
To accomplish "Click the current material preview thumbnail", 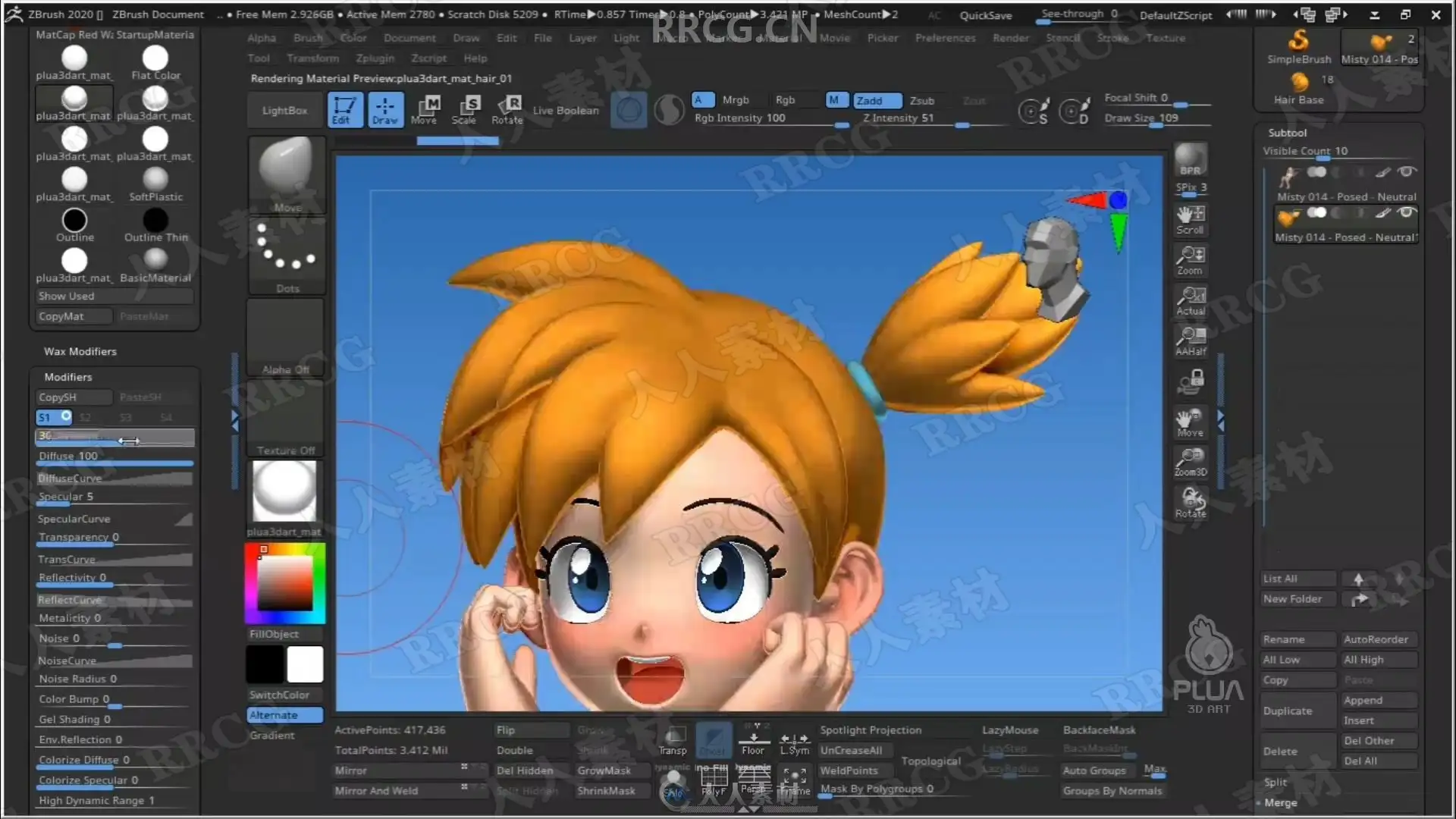I will (285, 491).
